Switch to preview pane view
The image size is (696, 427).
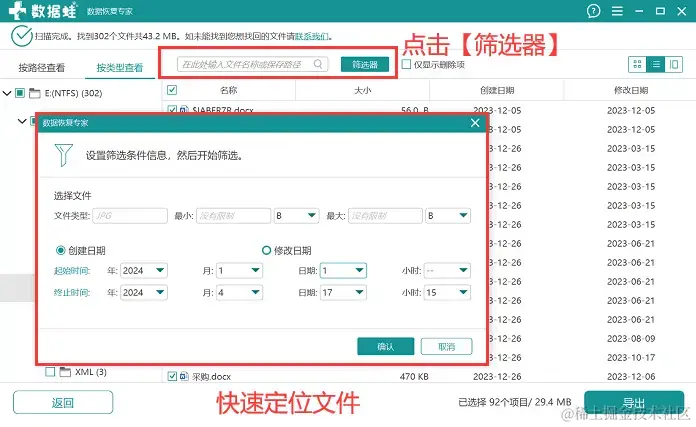[x=673, y=64]
